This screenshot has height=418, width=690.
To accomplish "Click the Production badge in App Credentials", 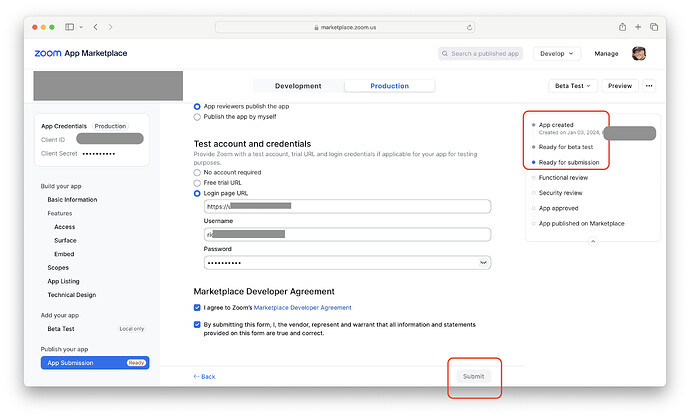I will [x=110, y=126].
